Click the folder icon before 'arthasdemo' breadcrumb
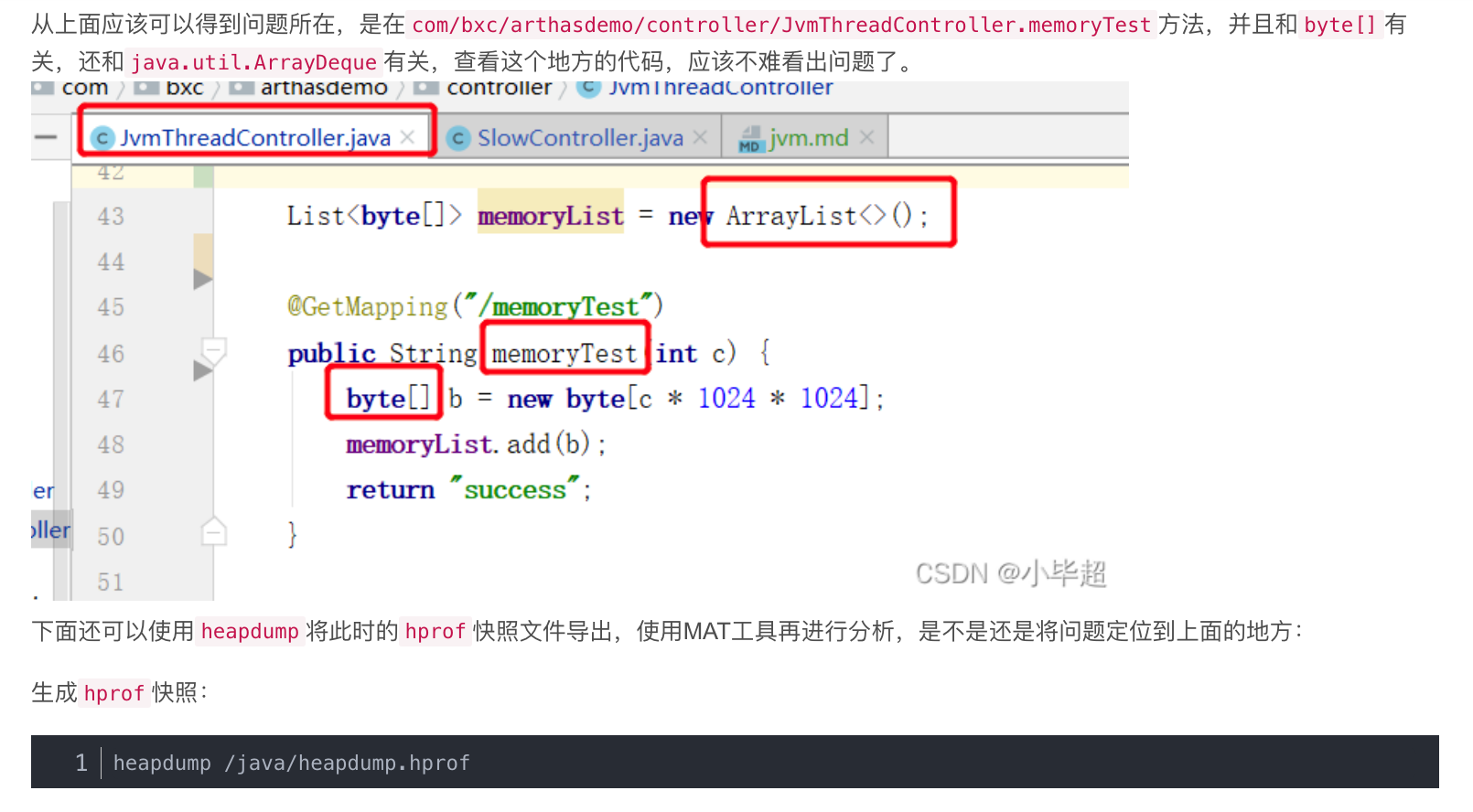 241,88
